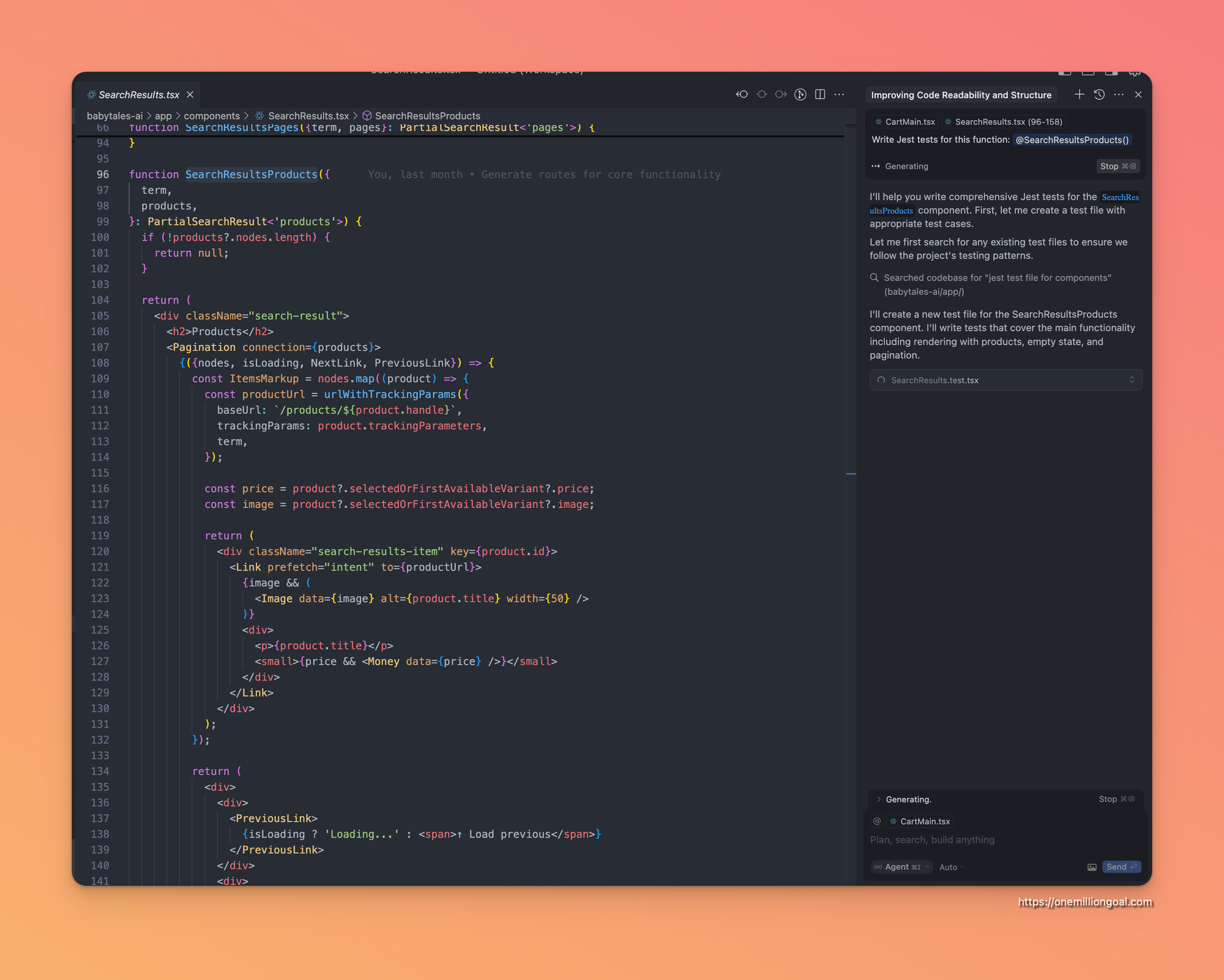Image resolution: width=1224 pixels, height=980 pixels.
Task: Start a new chat with plus icon
Action: pyautogui.click(x=1079, y=94)
